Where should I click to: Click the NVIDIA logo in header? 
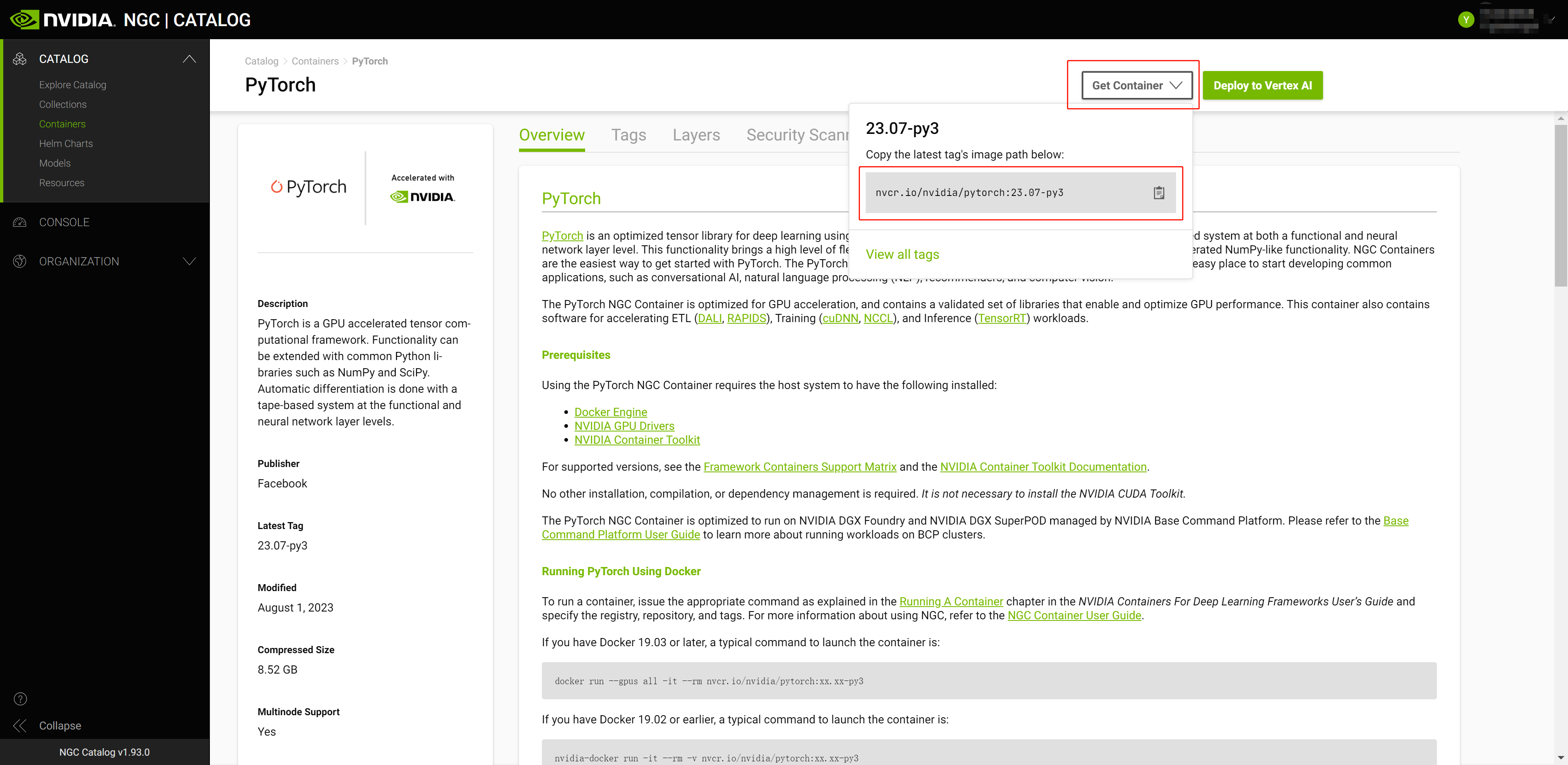tap(62, 20)
